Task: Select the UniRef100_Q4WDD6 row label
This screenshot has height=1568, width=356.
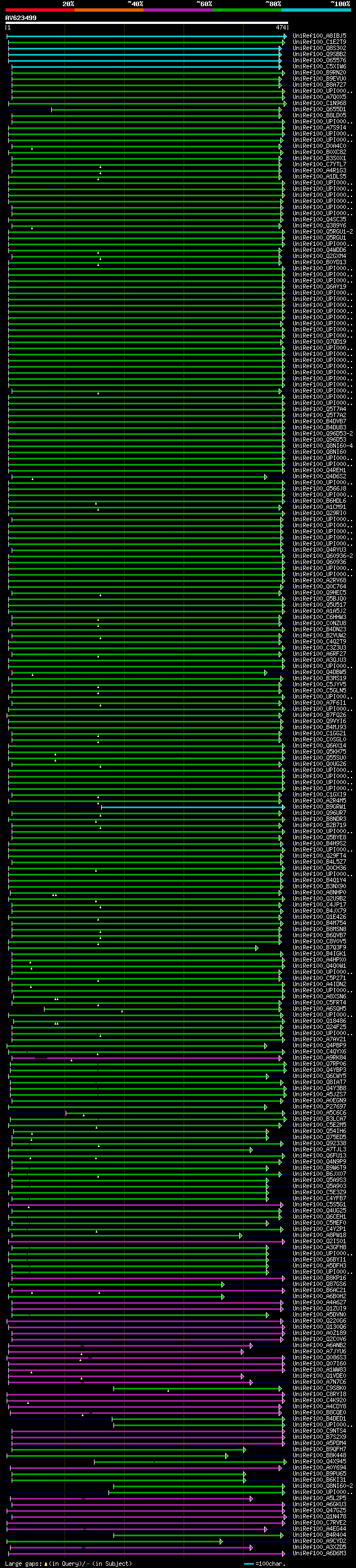Action: pyautogui.click(x=319, y=250)
